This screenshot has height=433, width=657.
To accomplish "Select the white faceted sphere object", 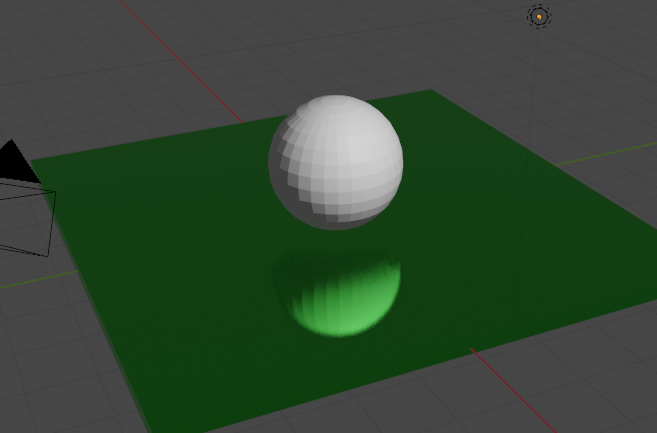I will pos(336,162).
